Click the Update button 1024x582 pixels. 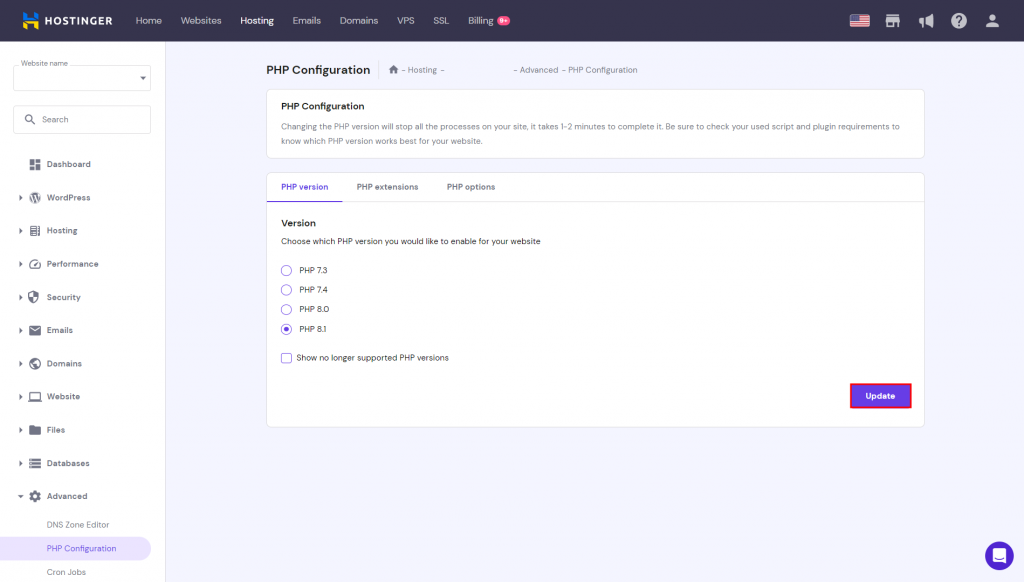[880, 395]
